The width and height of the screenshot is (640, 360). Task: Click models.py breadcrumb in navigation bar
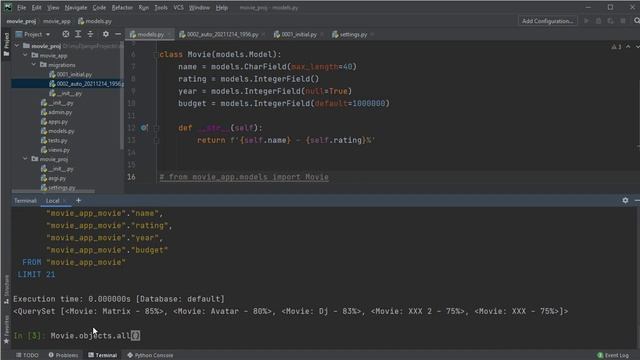click(95, 21)
